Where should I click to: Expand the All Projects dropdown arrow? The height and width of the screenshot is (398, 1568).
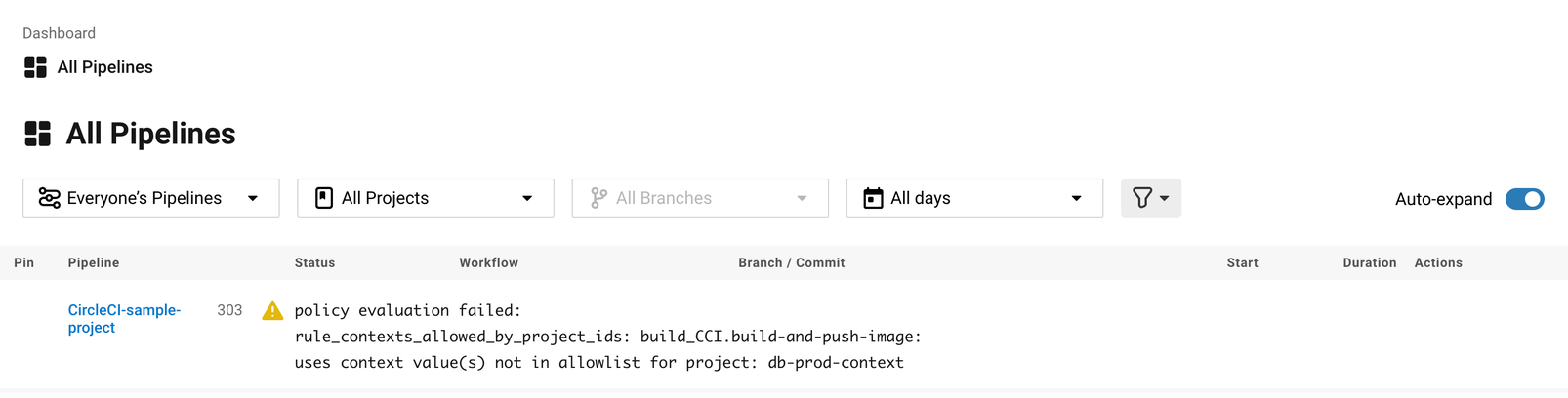tap(527, 198)
